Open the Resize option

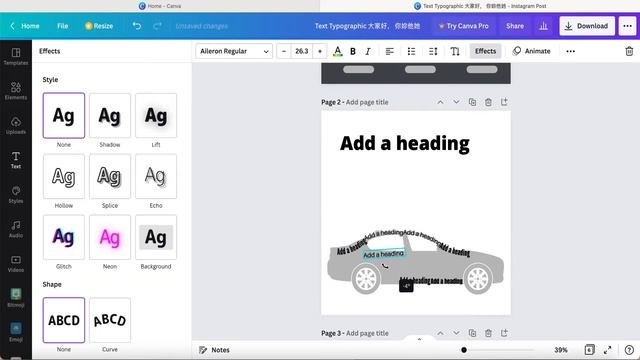[99, 26]
